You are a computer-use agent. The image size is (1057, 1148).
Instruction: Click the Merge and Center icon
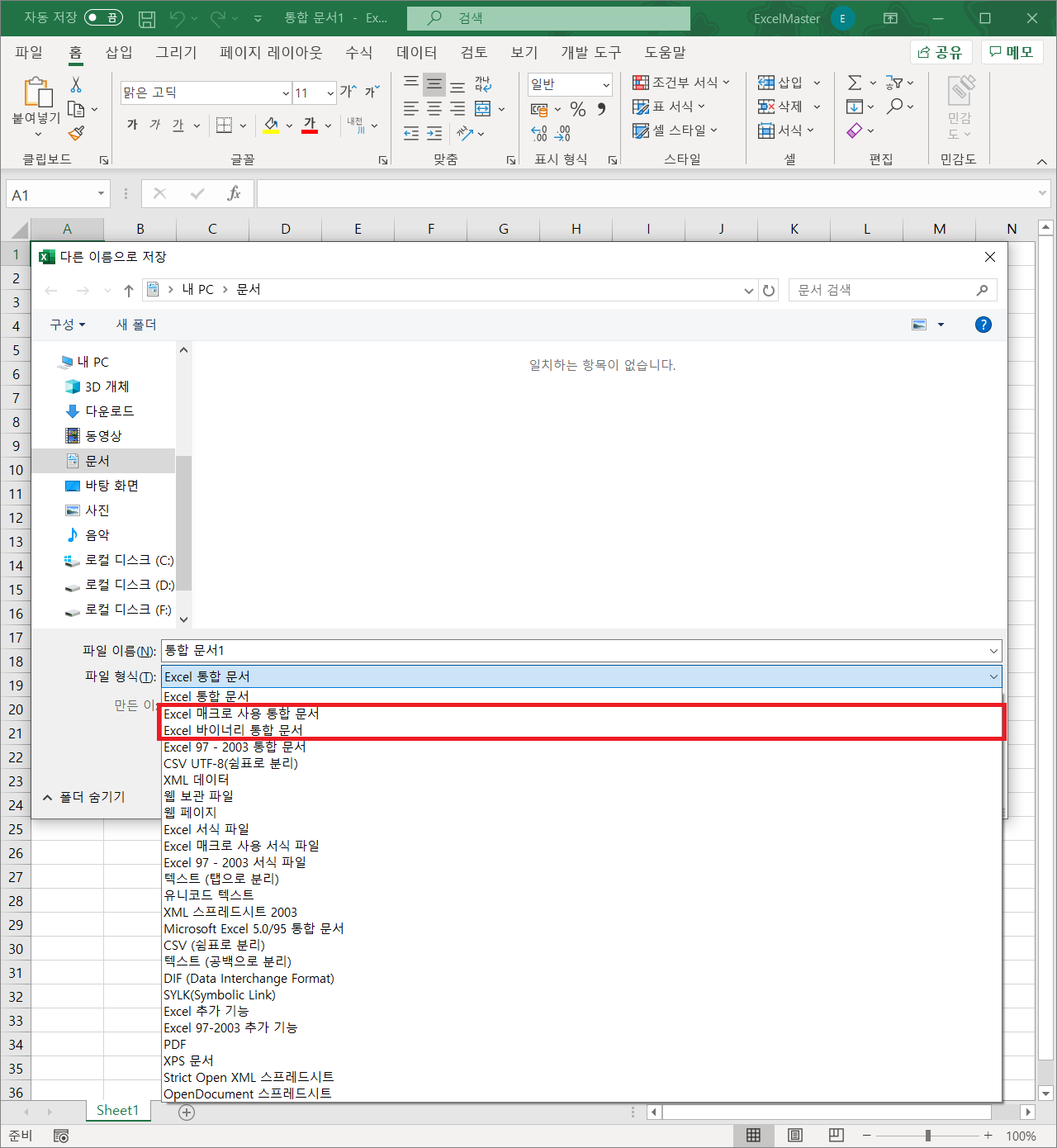483,109
